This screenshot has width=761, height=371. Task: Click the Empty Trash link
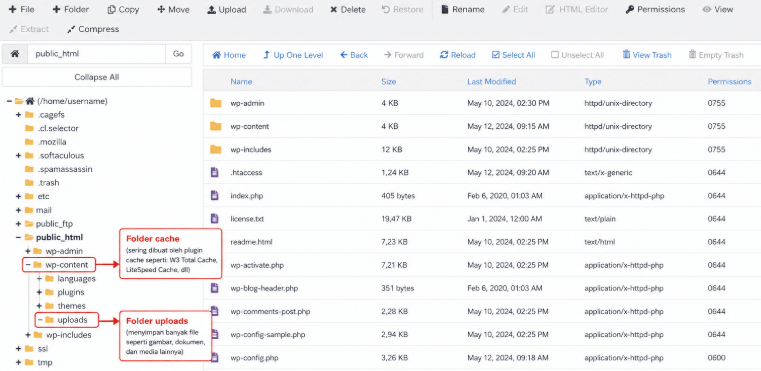click(716, 55)
